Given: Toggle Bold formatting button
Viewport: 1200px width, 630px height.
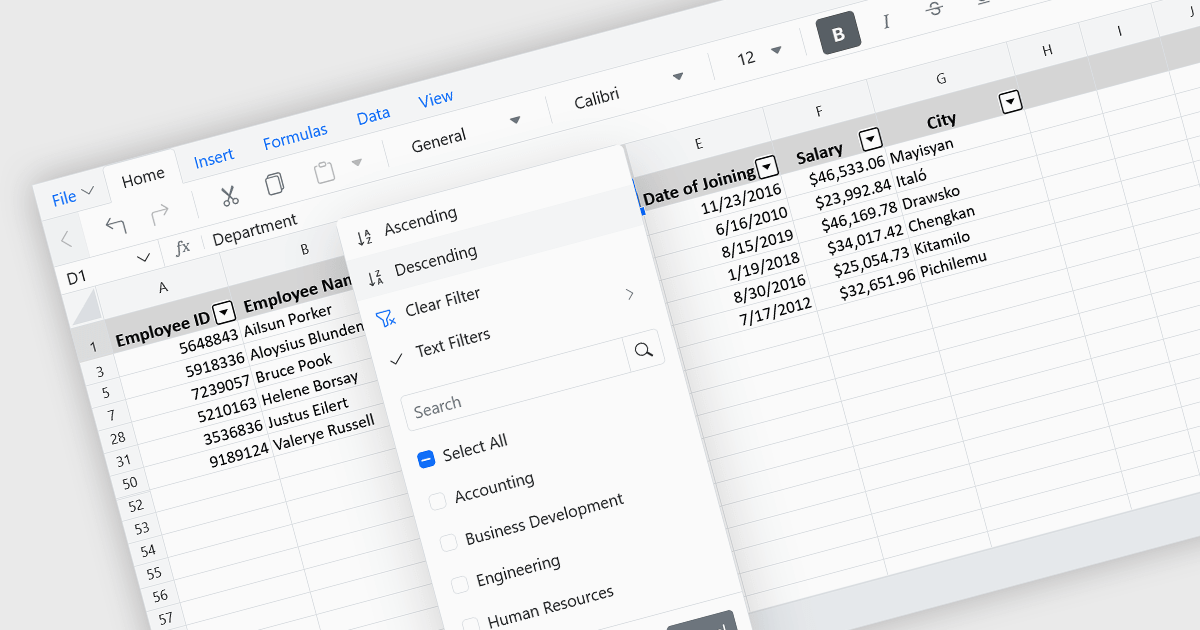Looking at the screenshot, I should [x=838, y=35].
